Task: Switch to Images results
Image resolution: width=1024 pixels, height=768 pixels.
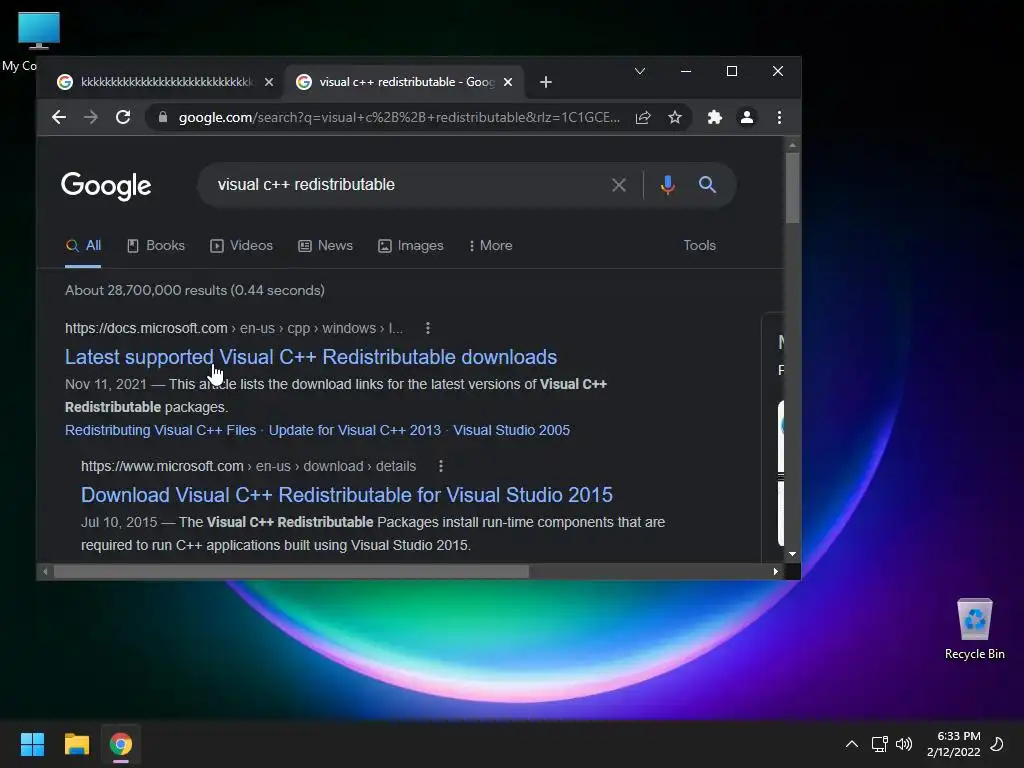Action: 411,246
